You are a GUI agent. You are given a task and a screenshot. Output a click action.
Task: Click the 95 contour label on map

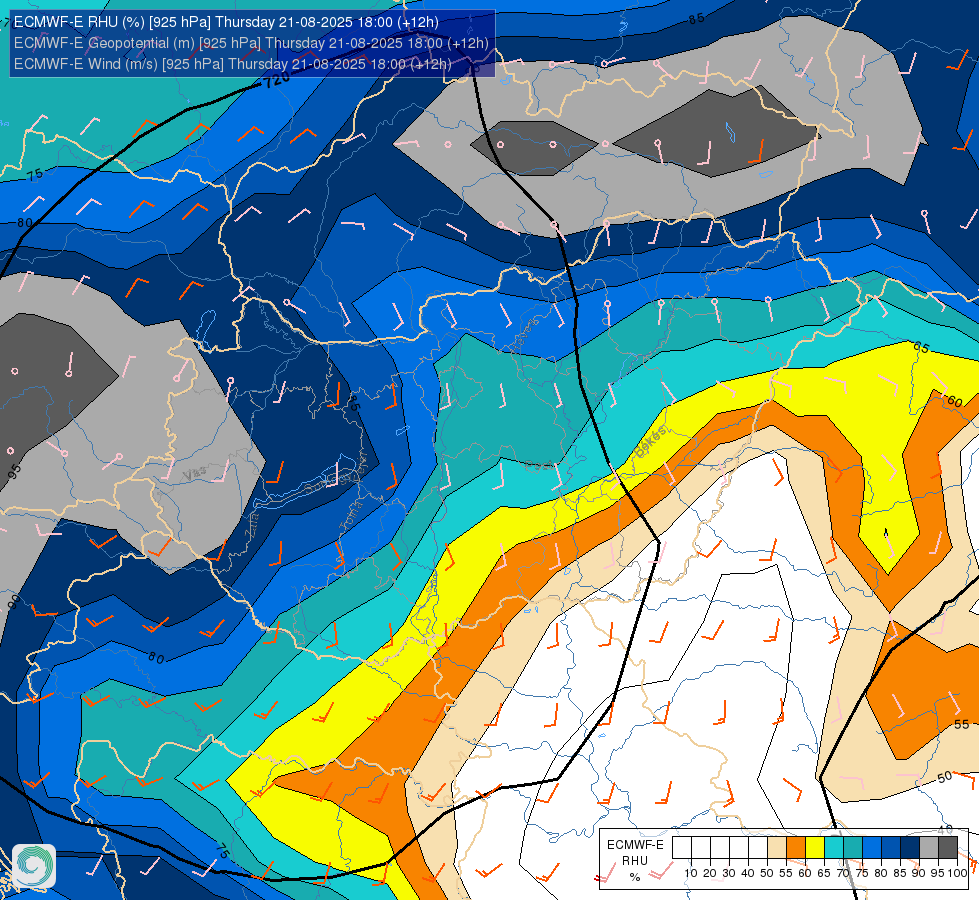15,472
